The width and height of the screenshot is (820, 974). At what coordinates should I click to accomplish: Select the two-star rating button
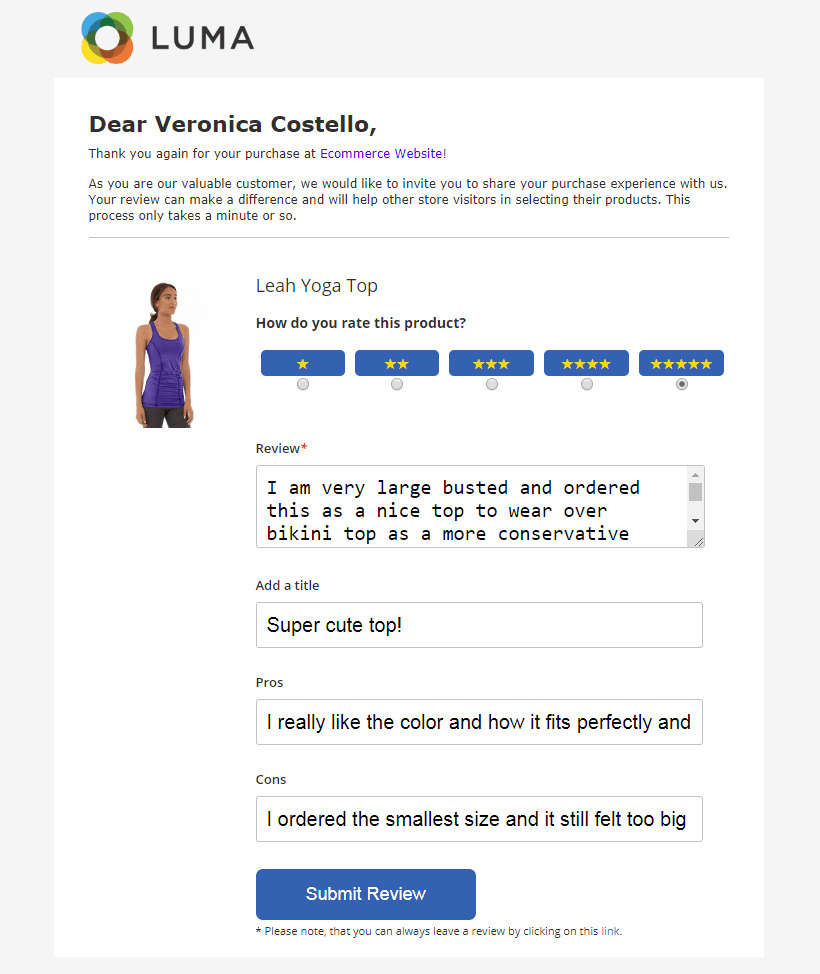click(x=396, y=363)
